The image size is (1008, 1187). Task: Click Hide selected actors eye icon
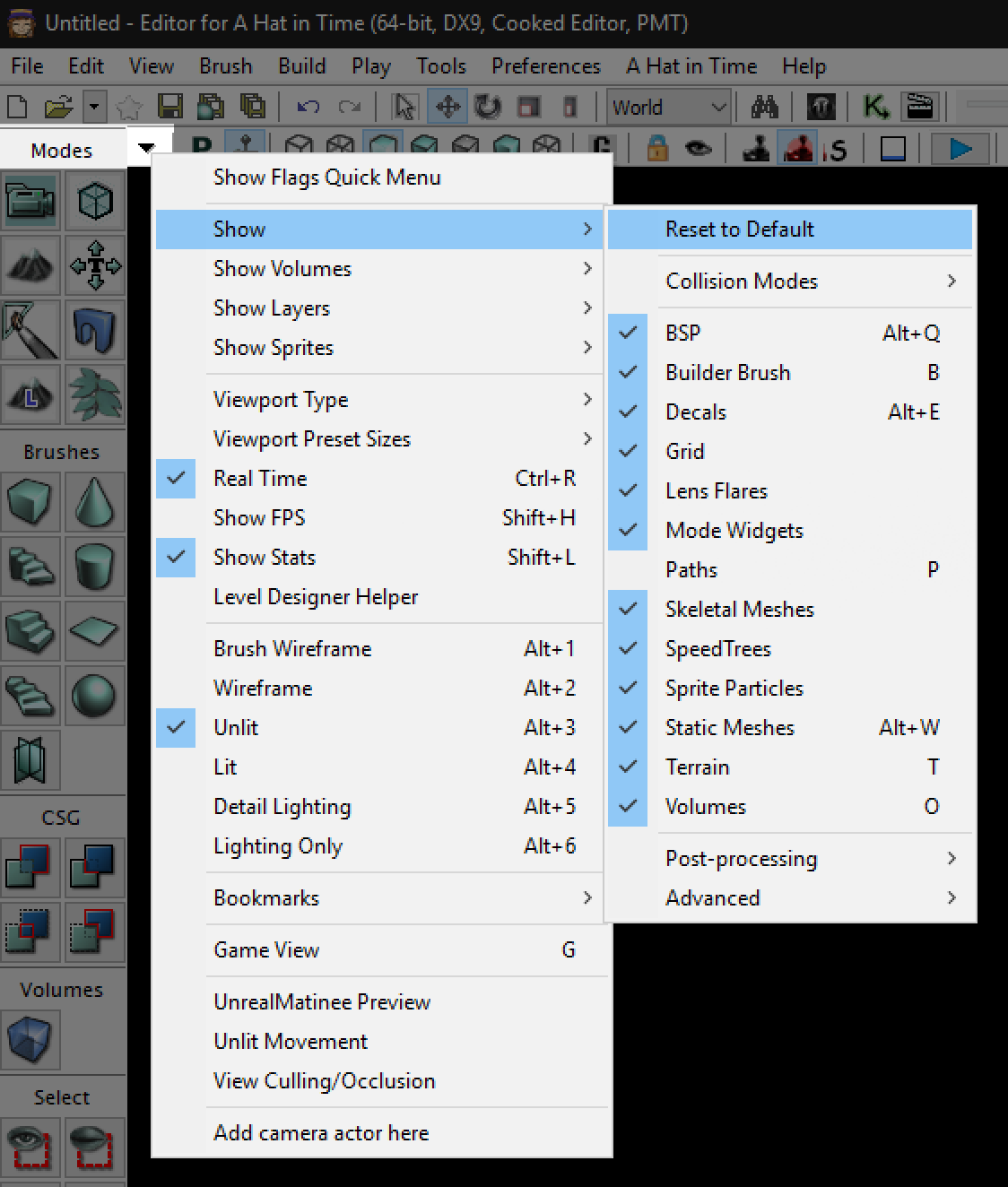[95, 1148]
